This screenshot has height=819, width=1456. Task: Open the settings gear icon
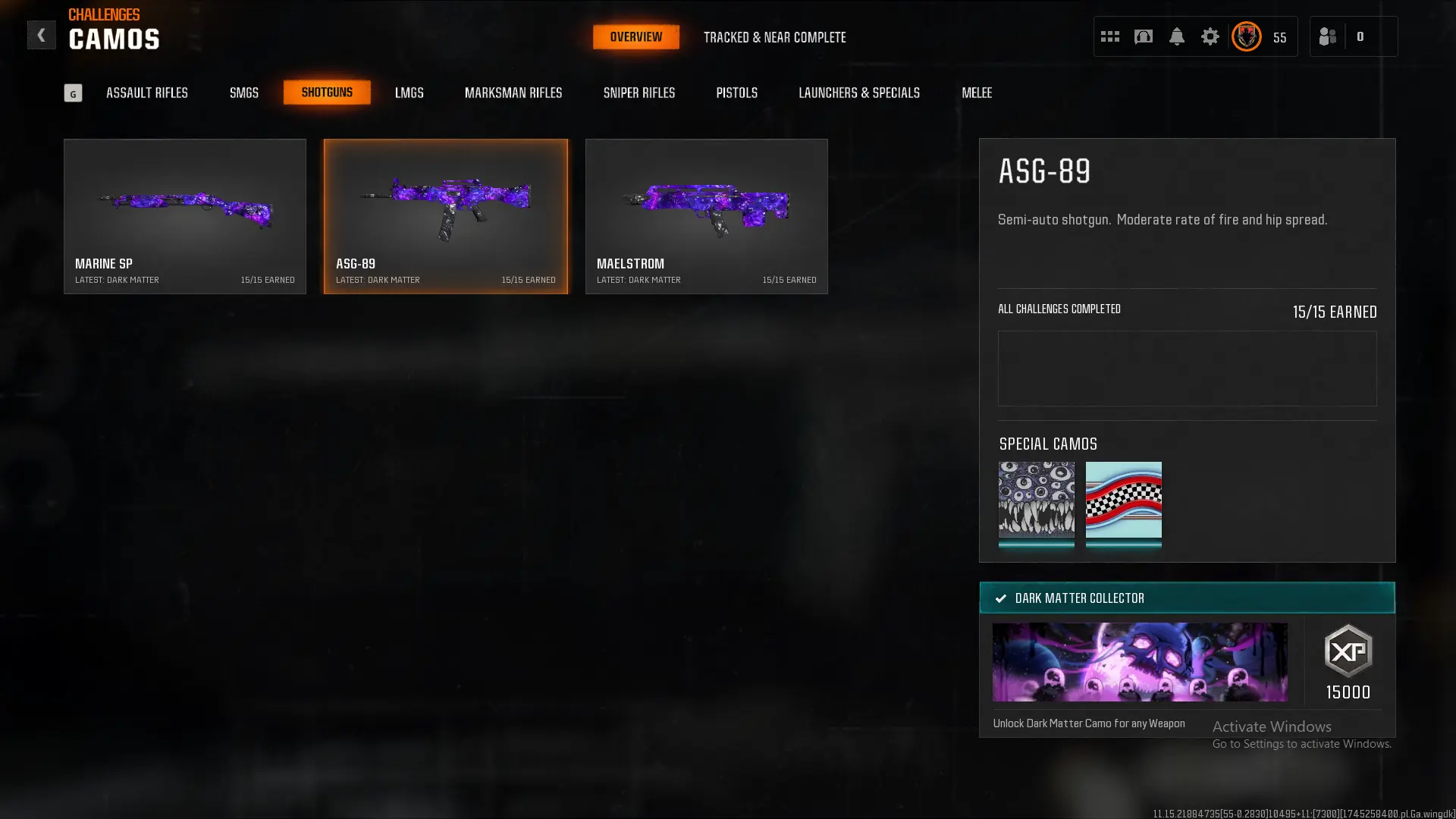(1210, 36)
